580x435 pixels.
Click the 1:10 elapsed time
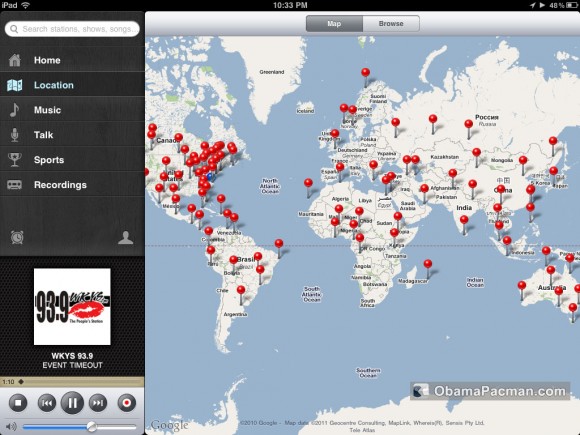pyautogui.click(x=8, y=382)
